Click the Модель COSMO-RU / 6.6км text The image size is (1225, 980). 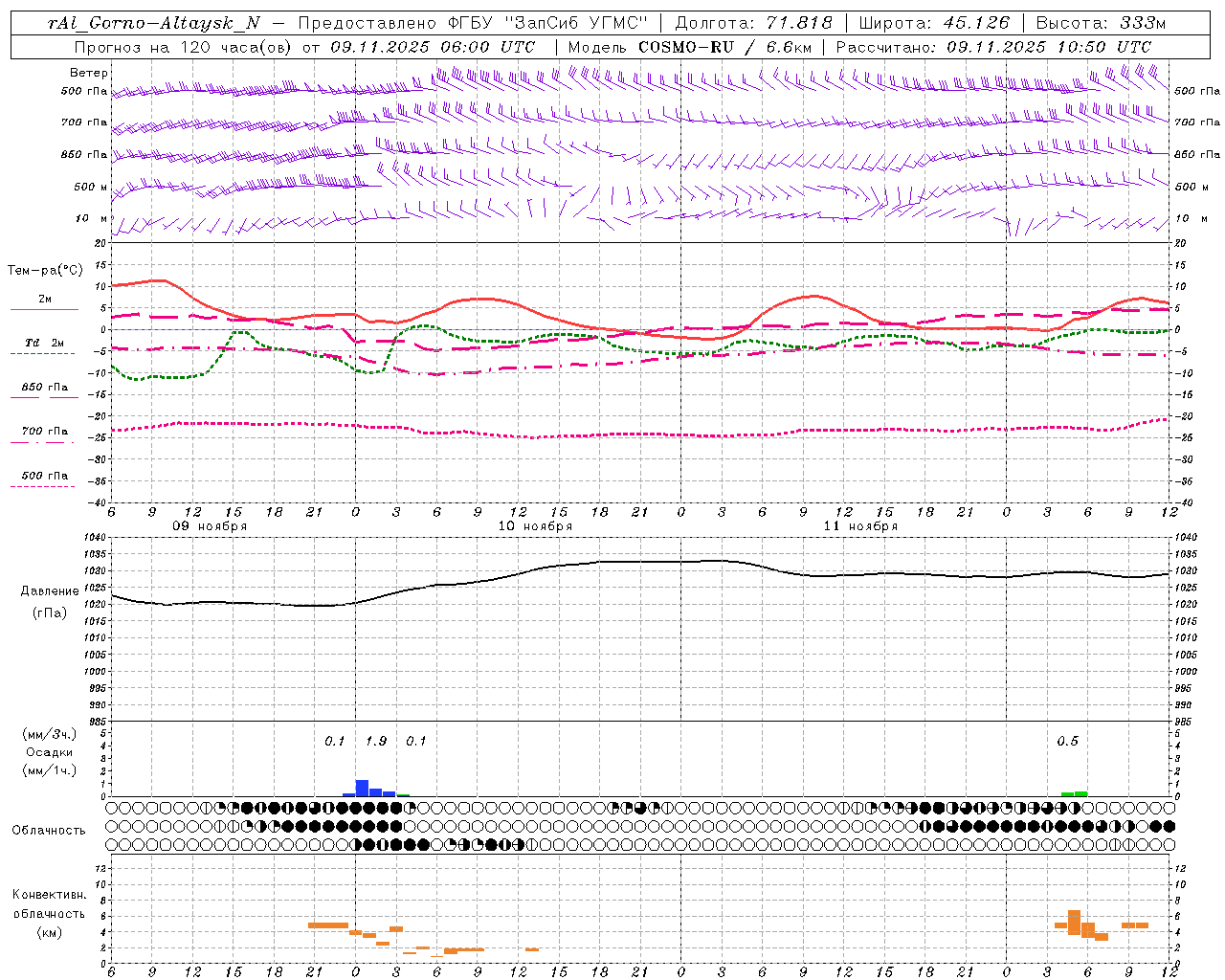[689, 47]
